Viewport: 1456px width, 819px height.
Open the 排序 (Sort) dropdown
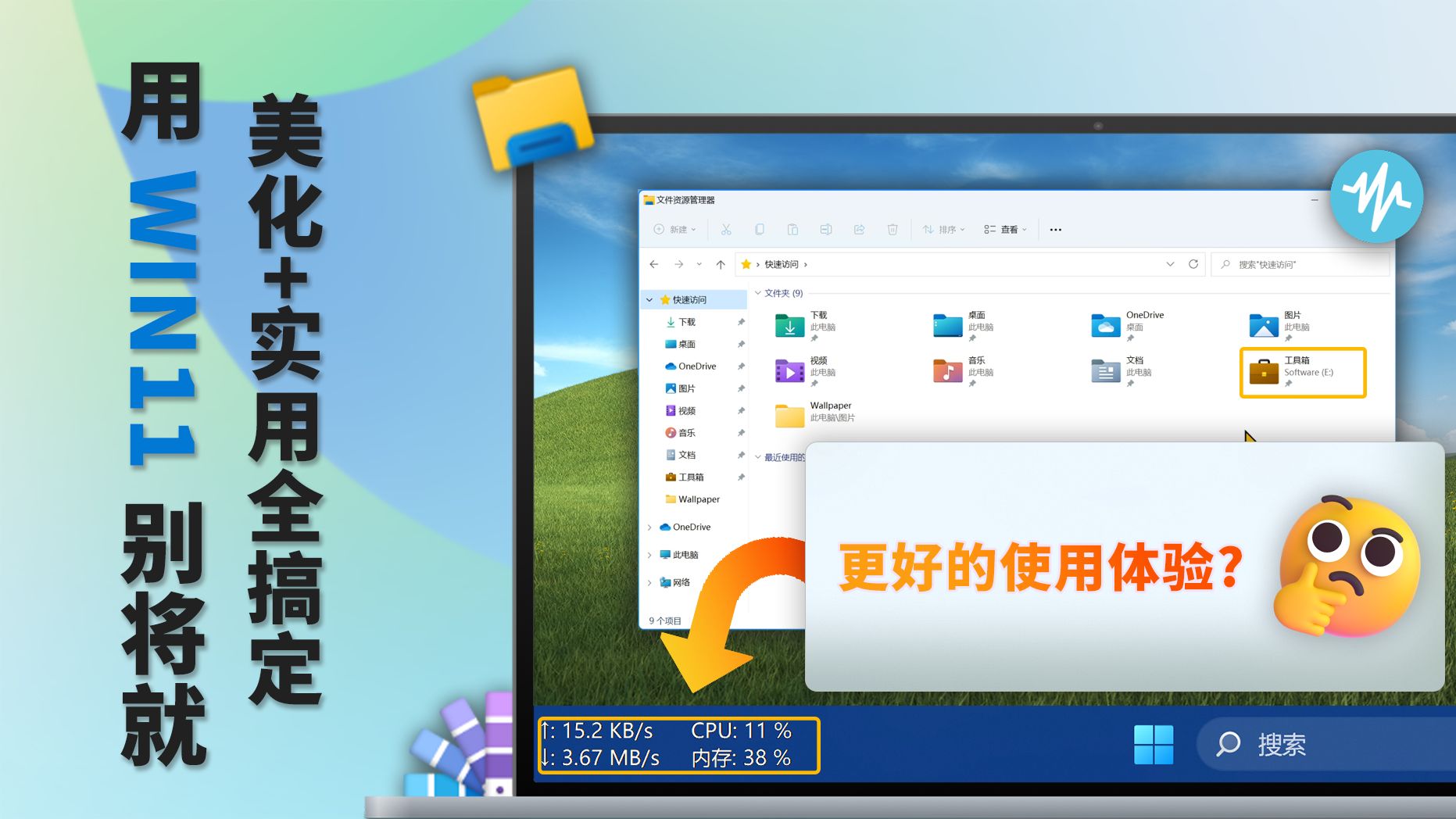pos(943,229)
